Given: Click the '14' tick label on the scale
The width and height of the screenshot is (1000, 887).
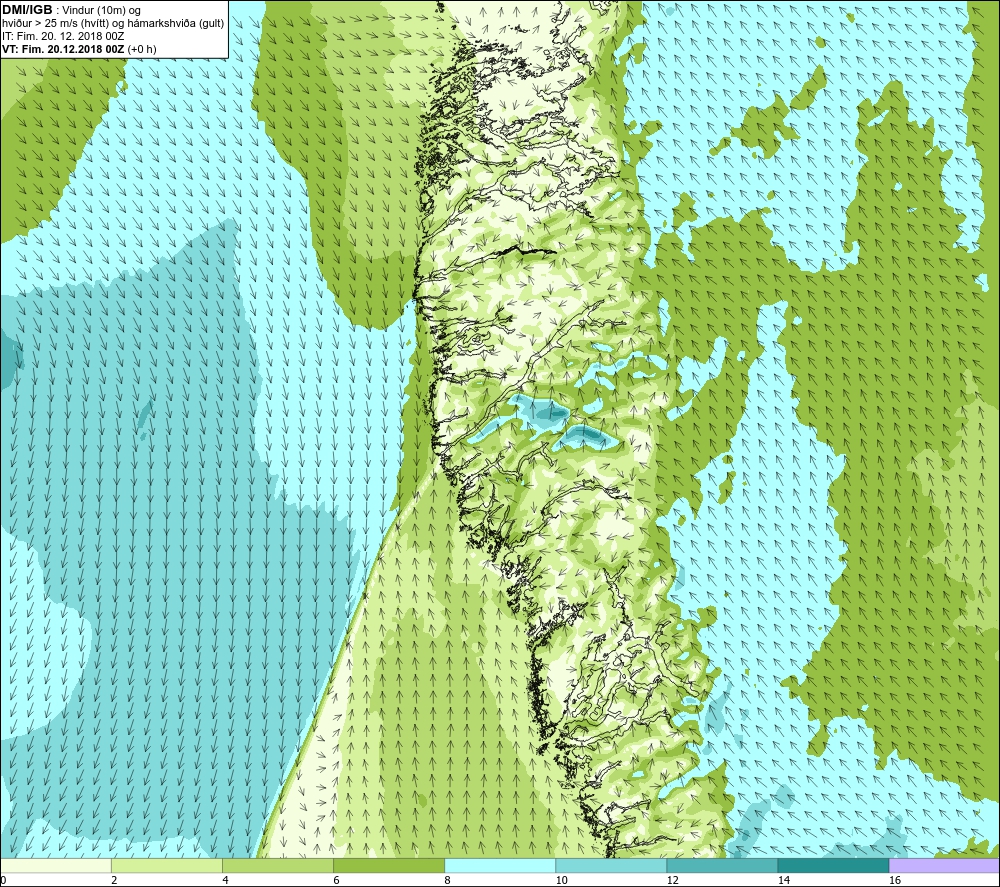Looking at the screenshot, I should click(783, 881).
